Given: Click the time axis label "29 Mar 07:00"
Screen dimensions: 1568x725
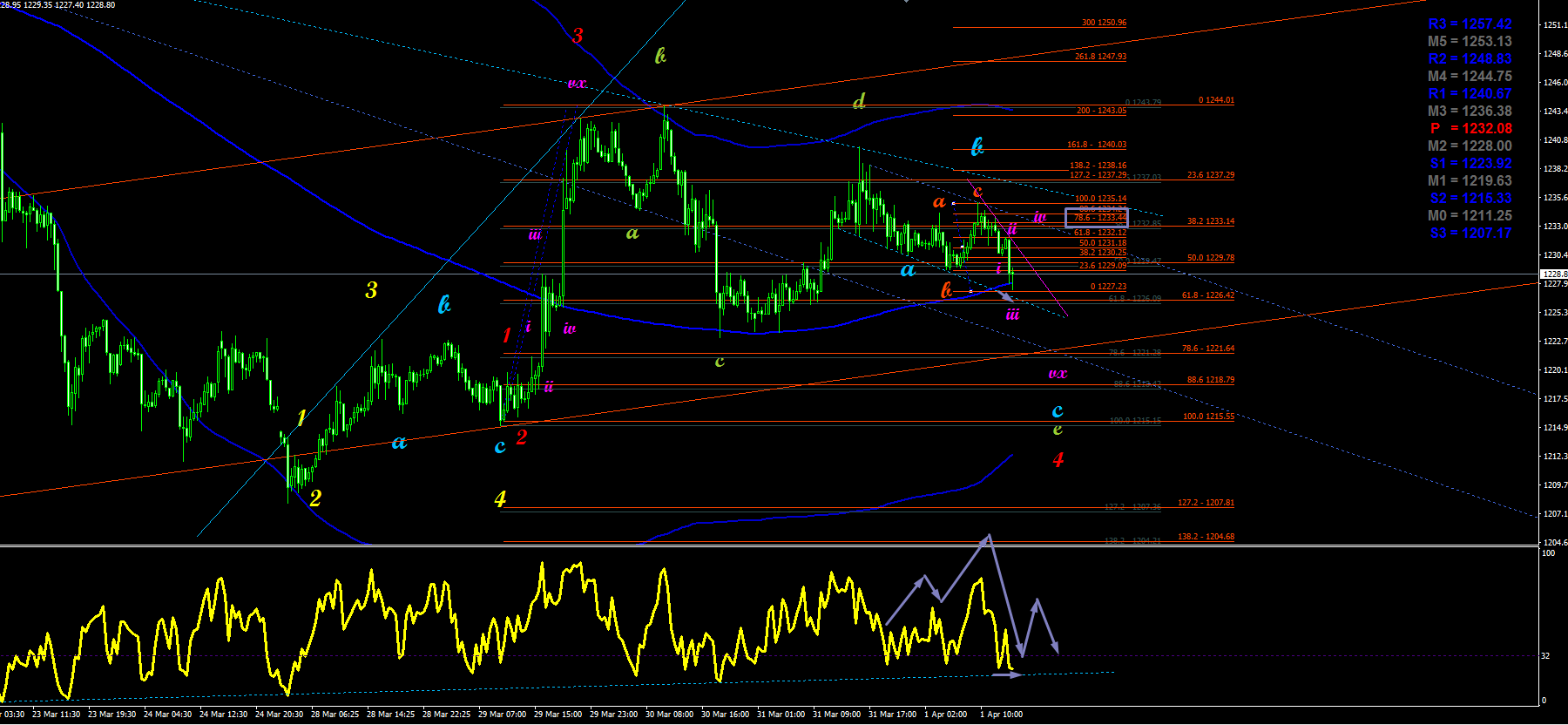Looking at the screenshot, I should [x=503, y=715].
